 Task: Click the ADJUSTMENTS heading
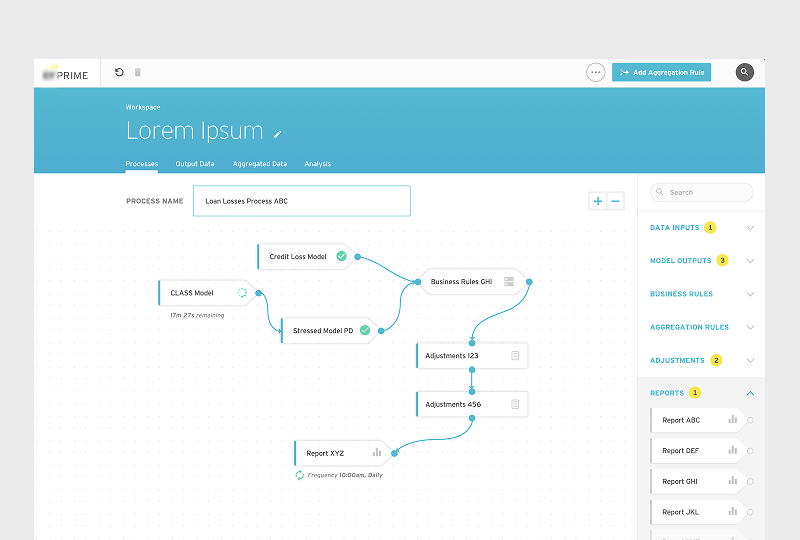click(x=677, y=360)
